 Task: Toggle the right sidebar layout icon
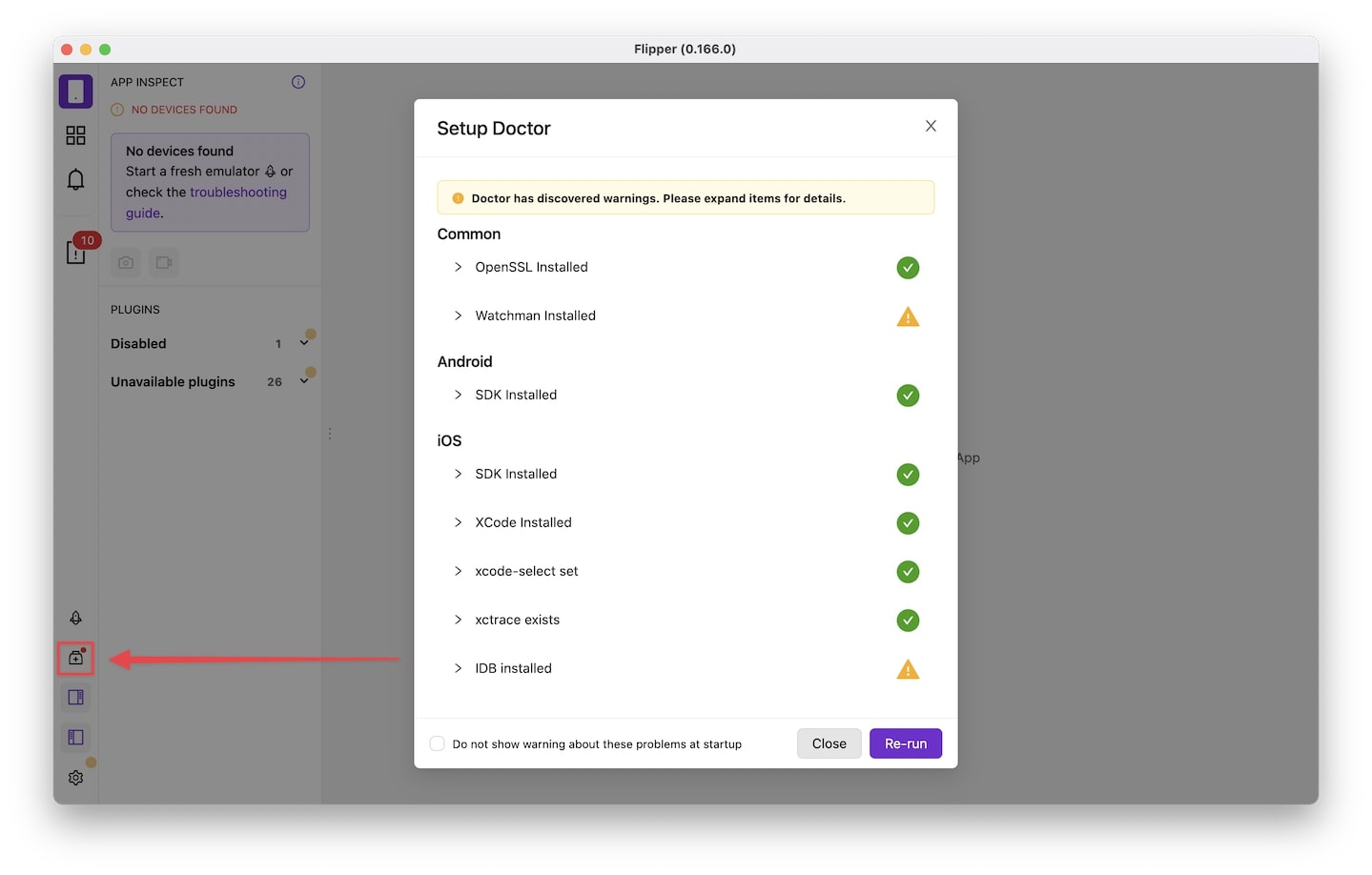coord(75,697)
